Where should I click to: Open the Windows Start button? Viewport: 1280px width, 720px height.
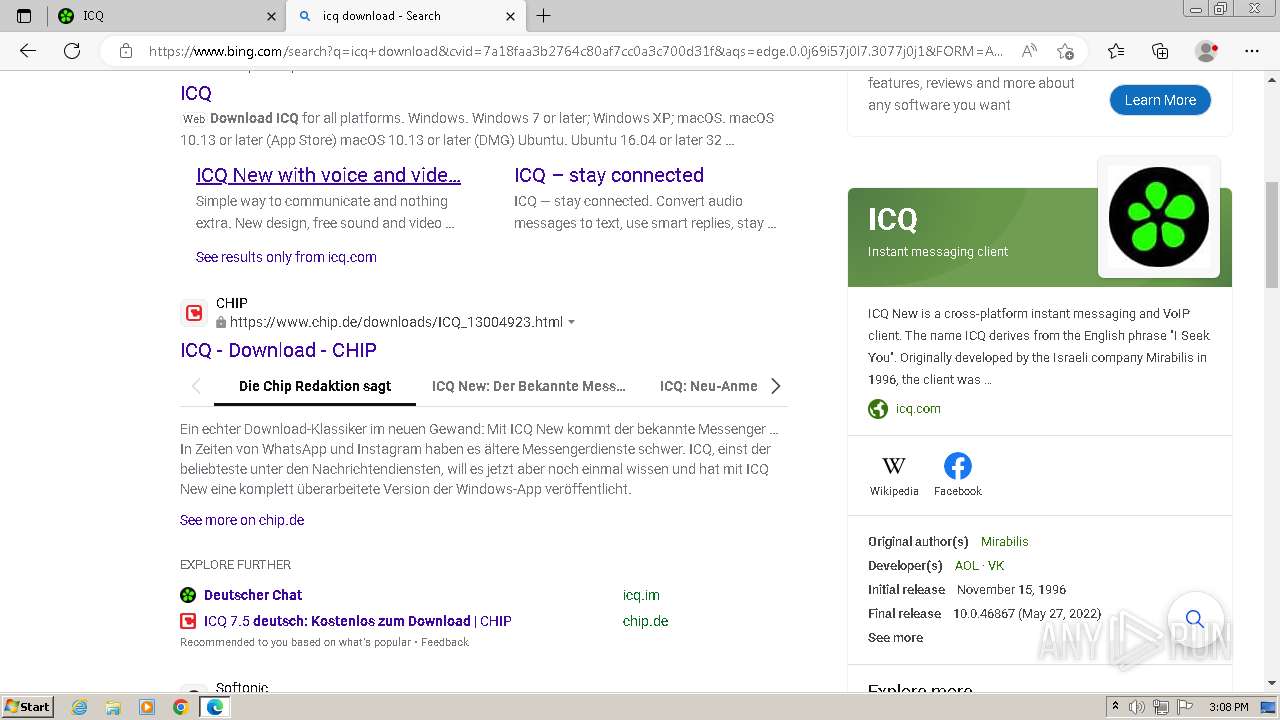[28, 706]
